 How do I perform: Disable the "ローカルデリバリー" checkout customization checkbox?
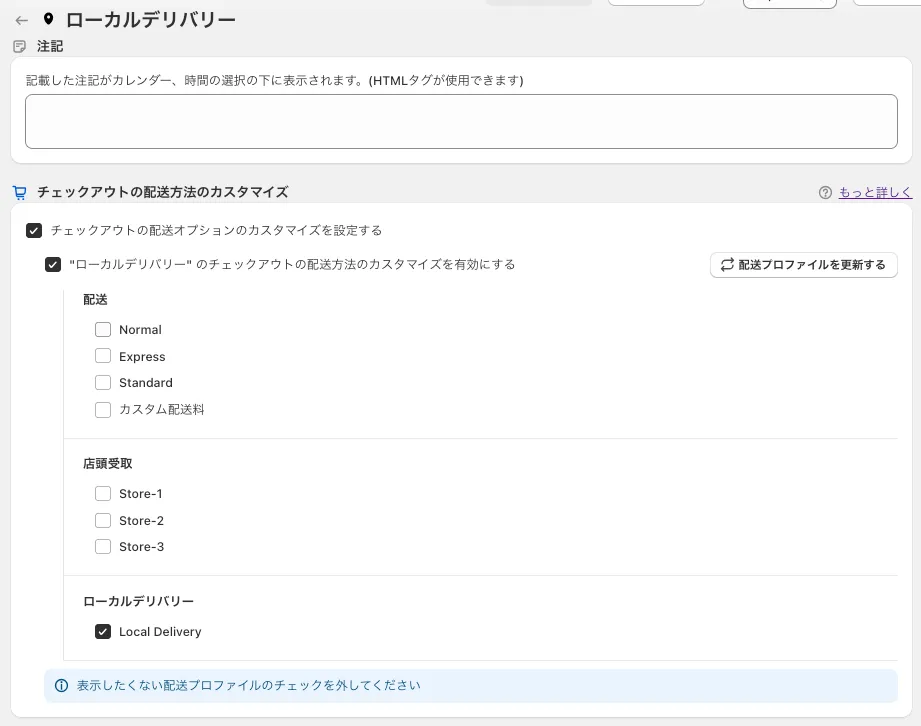pos(54,265)
